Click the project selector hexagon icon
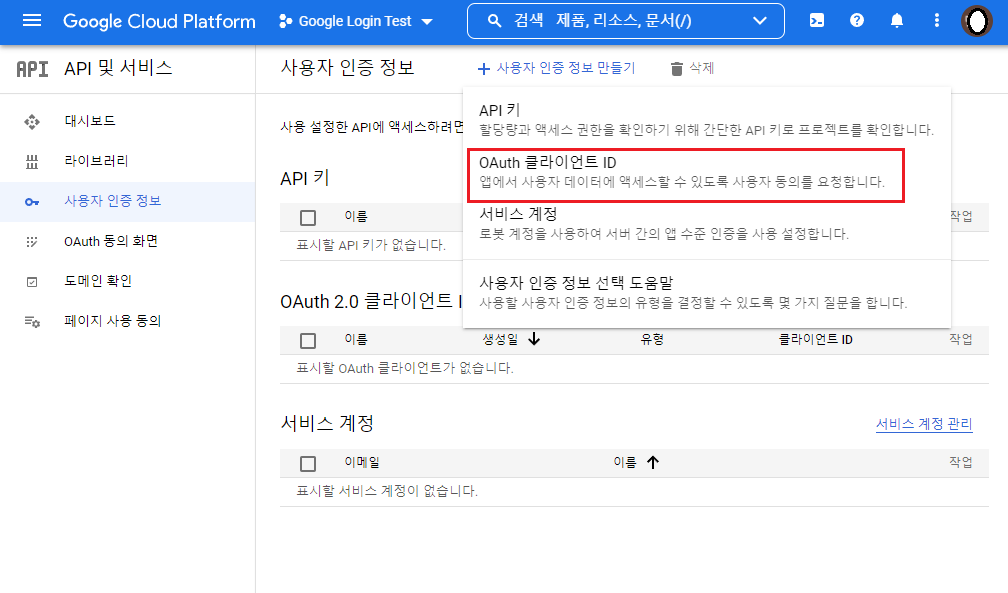 (285, 21)
